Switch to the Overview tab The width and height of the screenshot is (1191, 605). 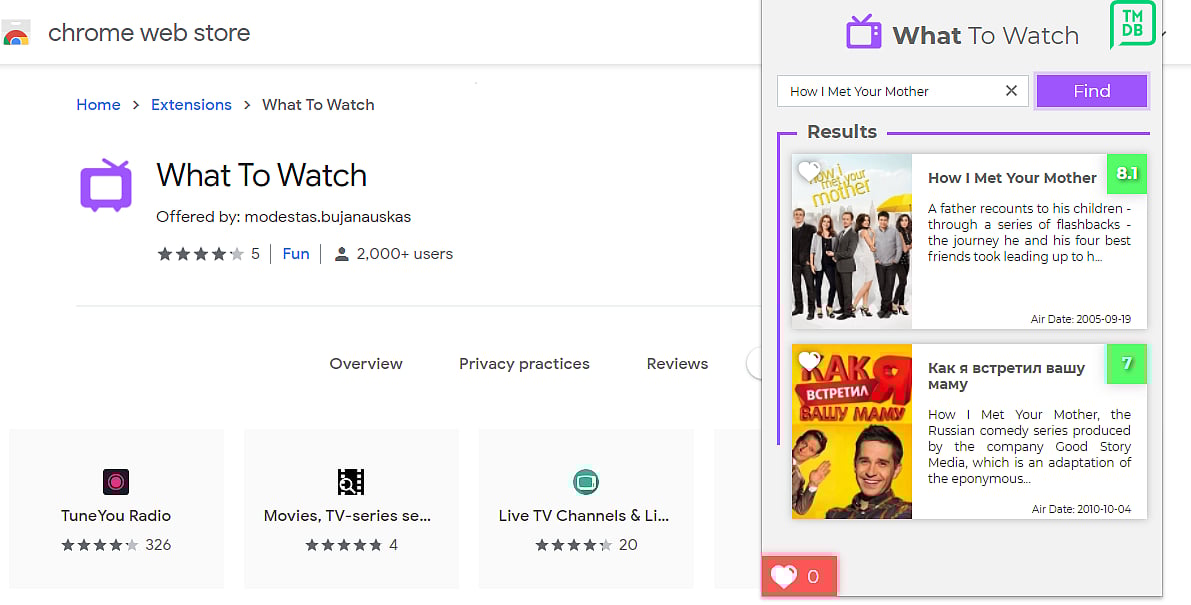pos(366,363)
